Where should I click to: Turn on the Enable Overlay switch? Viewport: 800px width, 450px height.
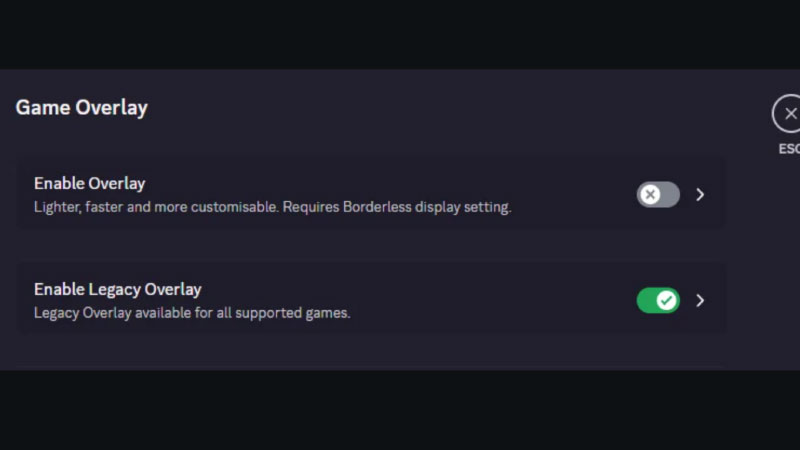click(x=658, y=194)
